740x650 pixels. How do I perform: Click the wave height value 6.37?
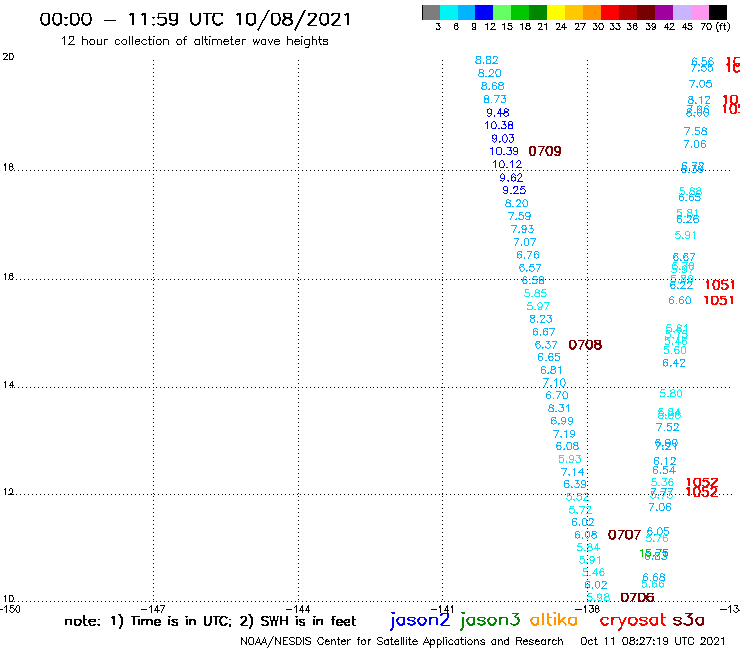(x=546, y=345)
